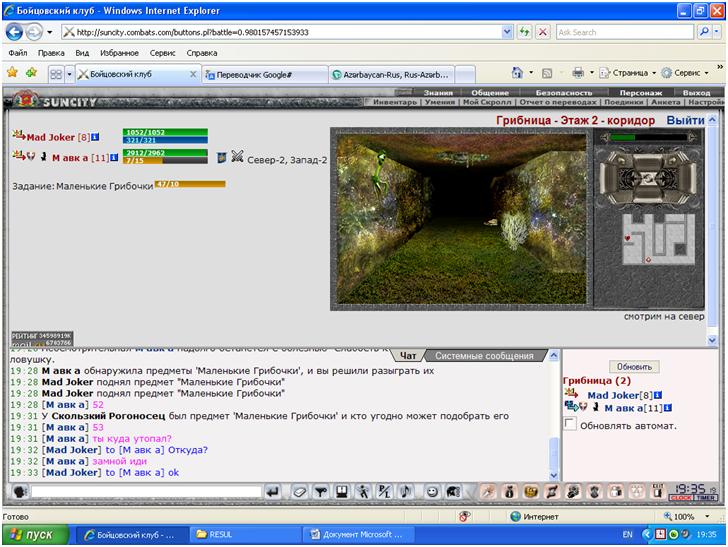
Task: Switch to Системные сообщения tab
Action: tap(484, 356)
